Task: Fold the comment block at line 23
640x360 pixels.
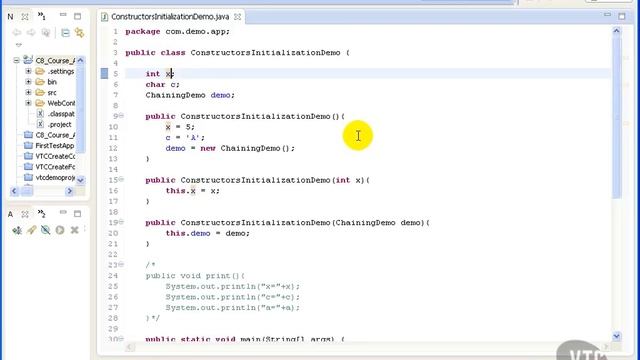Action: (121, 264)
